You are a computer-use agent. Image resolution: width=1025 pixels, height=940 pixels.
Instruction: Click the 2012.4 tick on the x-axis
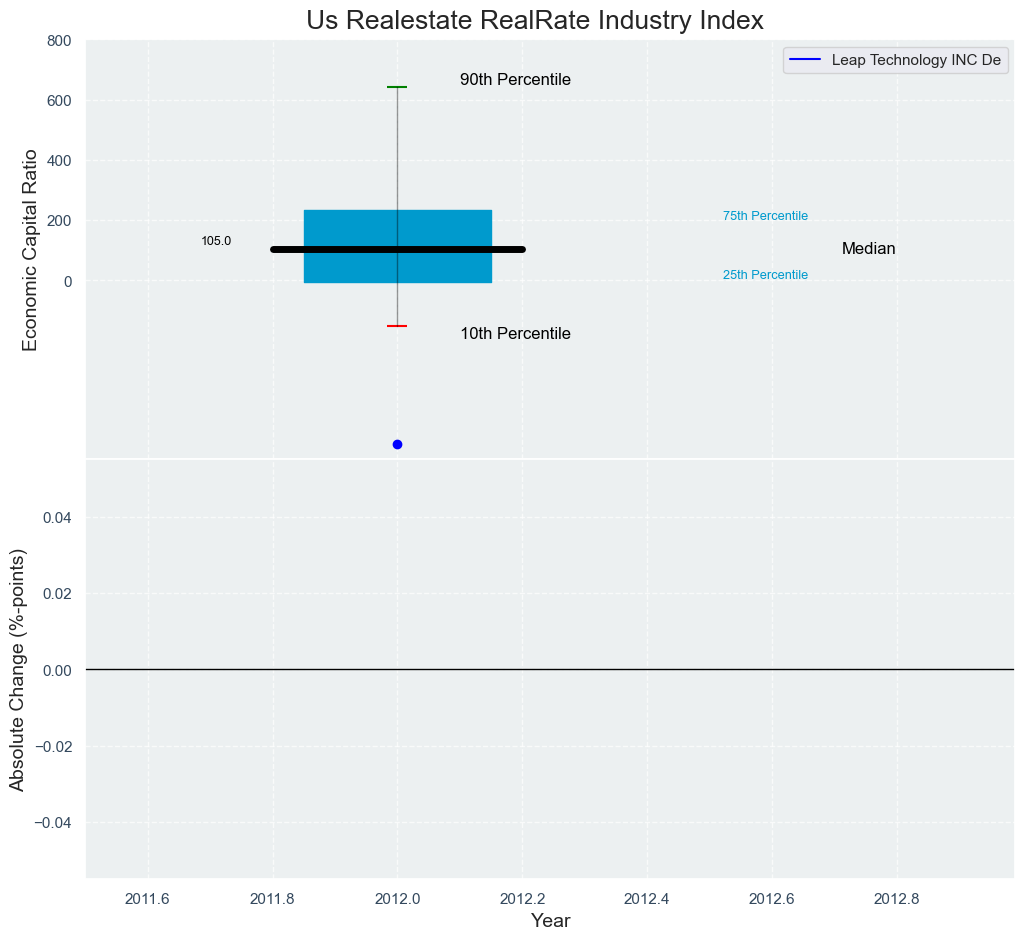(x=647, y=898)
